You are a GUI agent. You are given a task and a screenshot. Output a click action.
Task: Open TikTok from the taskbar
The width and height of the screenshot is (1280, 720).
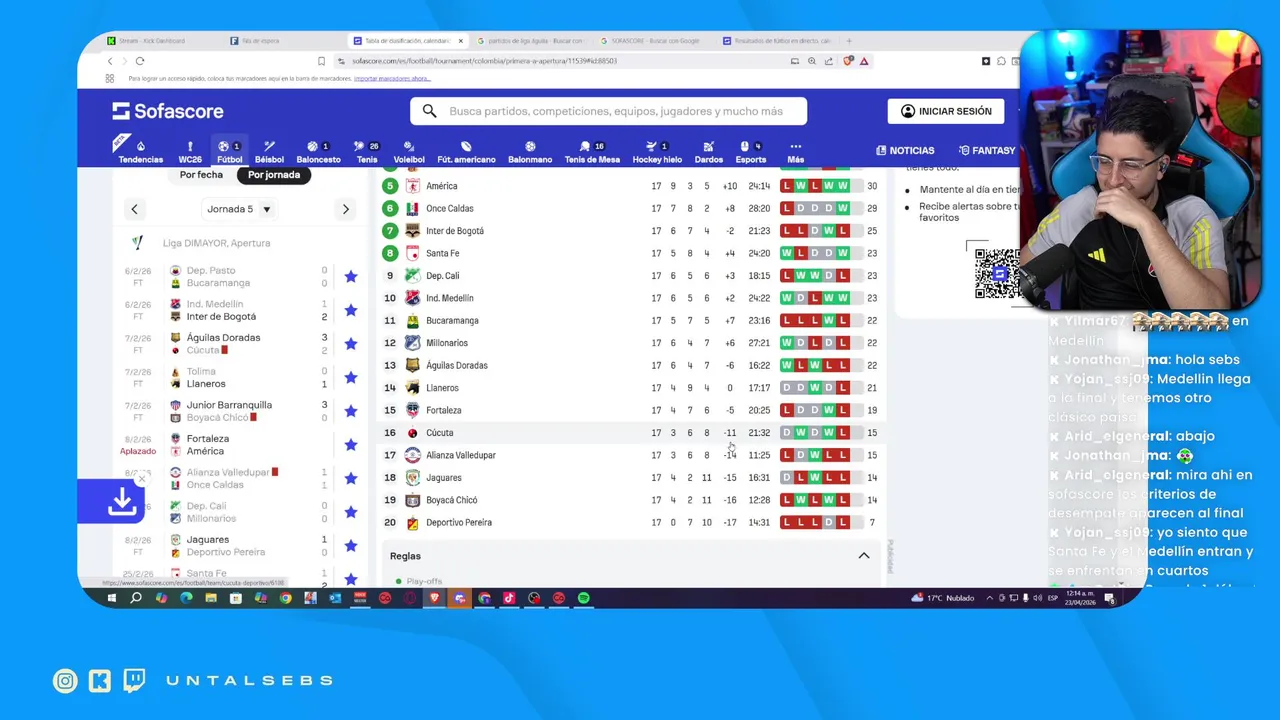pos(509,598)
